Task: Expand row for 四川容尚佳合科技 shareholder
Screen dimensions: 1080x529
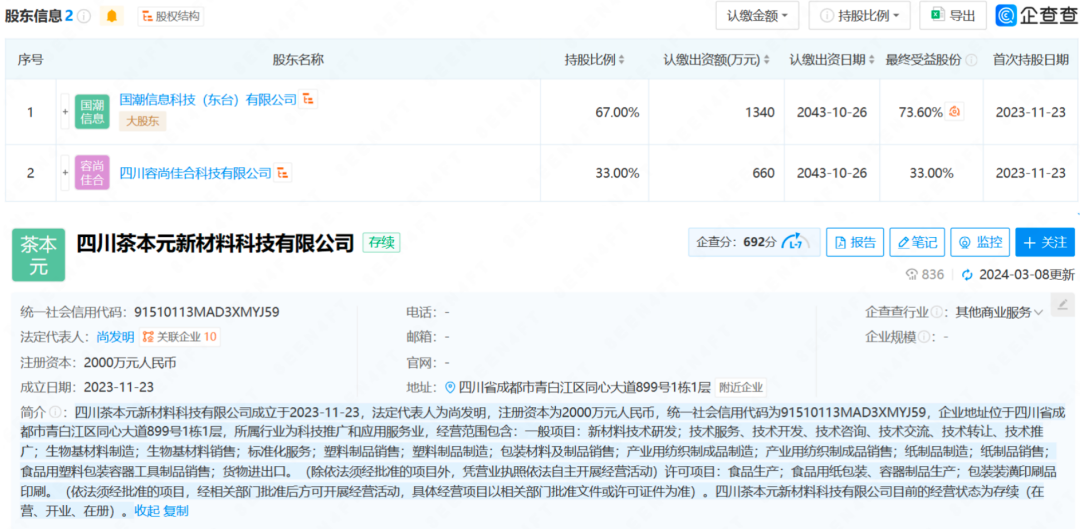Action: (66, 173)
